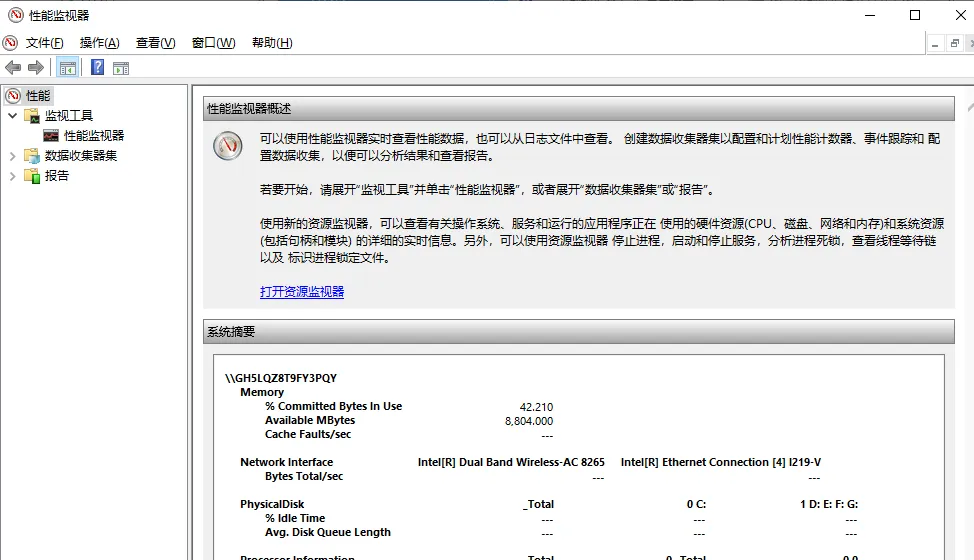Click the 0 C: disk column header
Image resolution: width=974 pixels, height=560 pixels.
click(x=696, y=504)
